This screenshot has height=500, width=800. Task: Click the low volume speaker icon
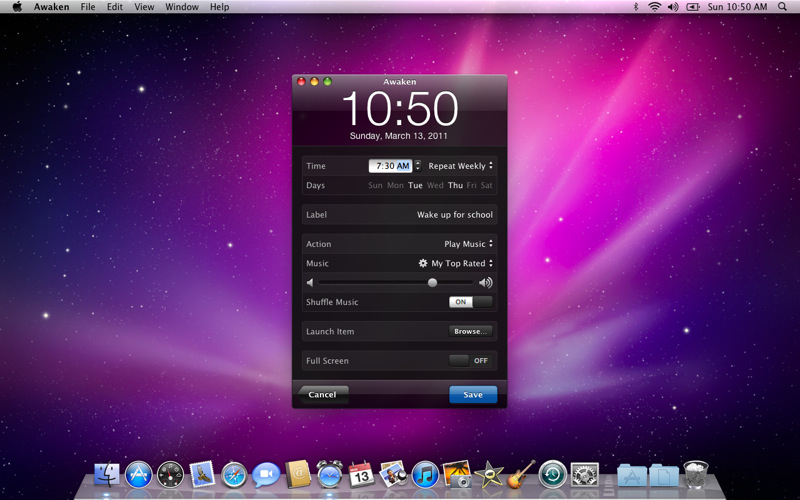pos(310,283)
